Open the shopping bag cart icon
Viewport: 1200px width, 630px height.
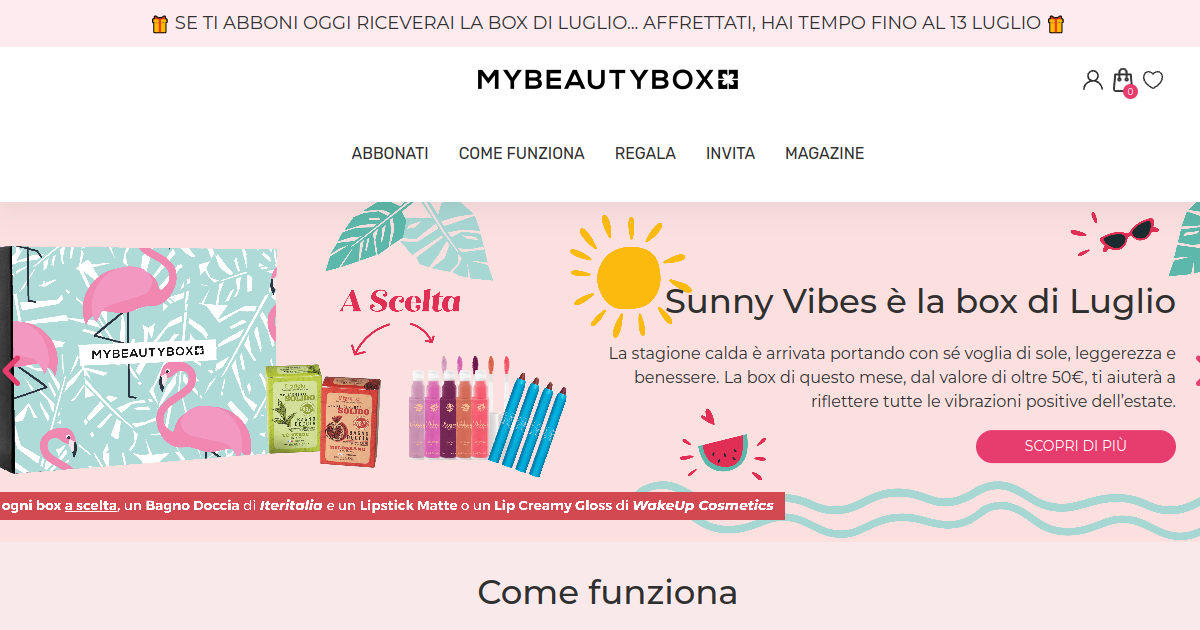point(1122,80)
